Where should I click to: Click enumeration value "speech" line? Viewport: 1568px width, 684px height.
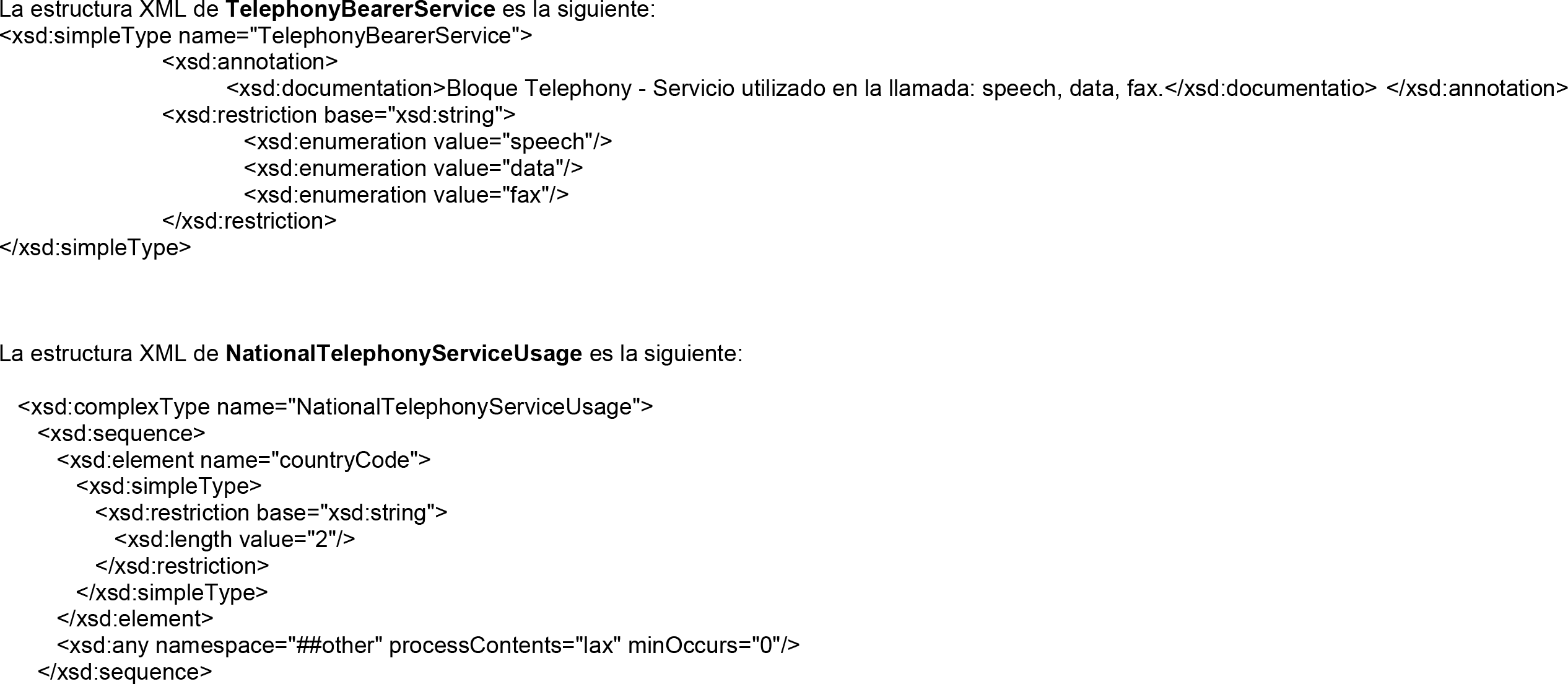pyautogui.click(x=428, y=142)
